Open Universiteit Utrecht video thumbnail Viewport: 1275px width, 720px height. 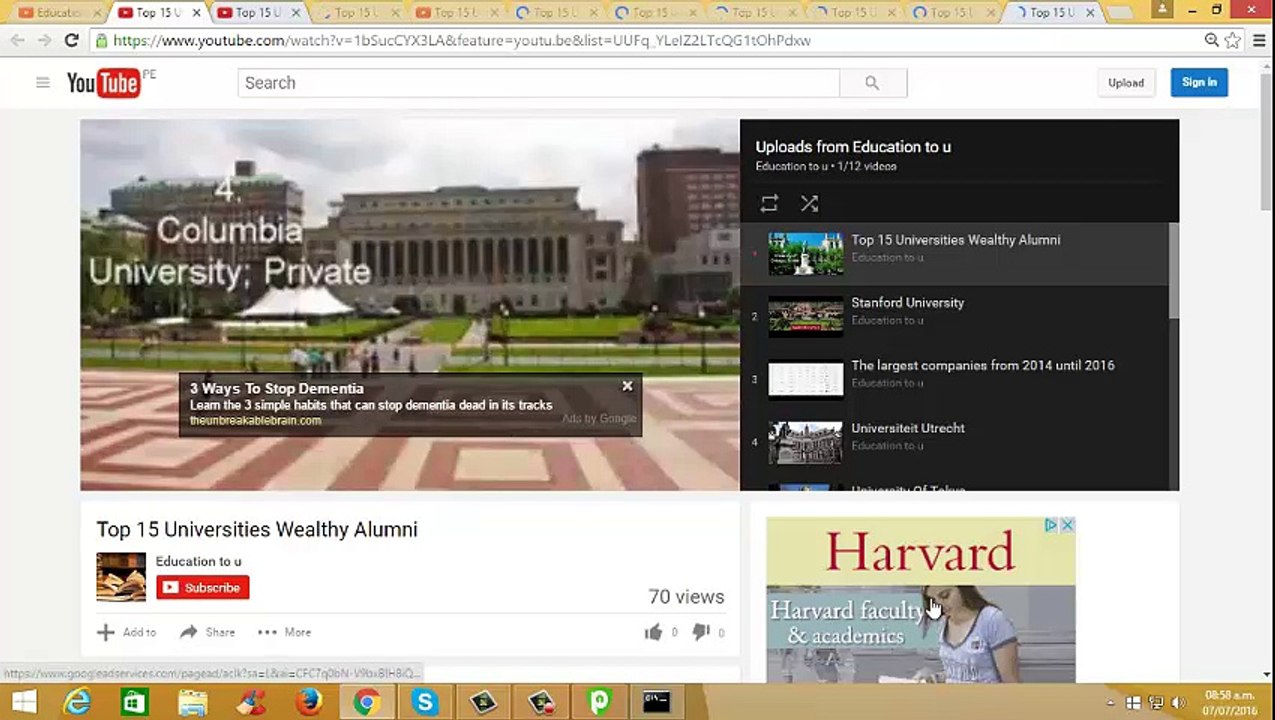pos(805,443)
